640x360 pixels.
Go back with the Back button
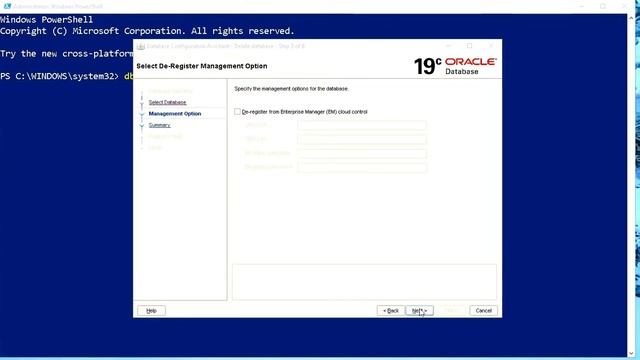(x=391, y=311)
